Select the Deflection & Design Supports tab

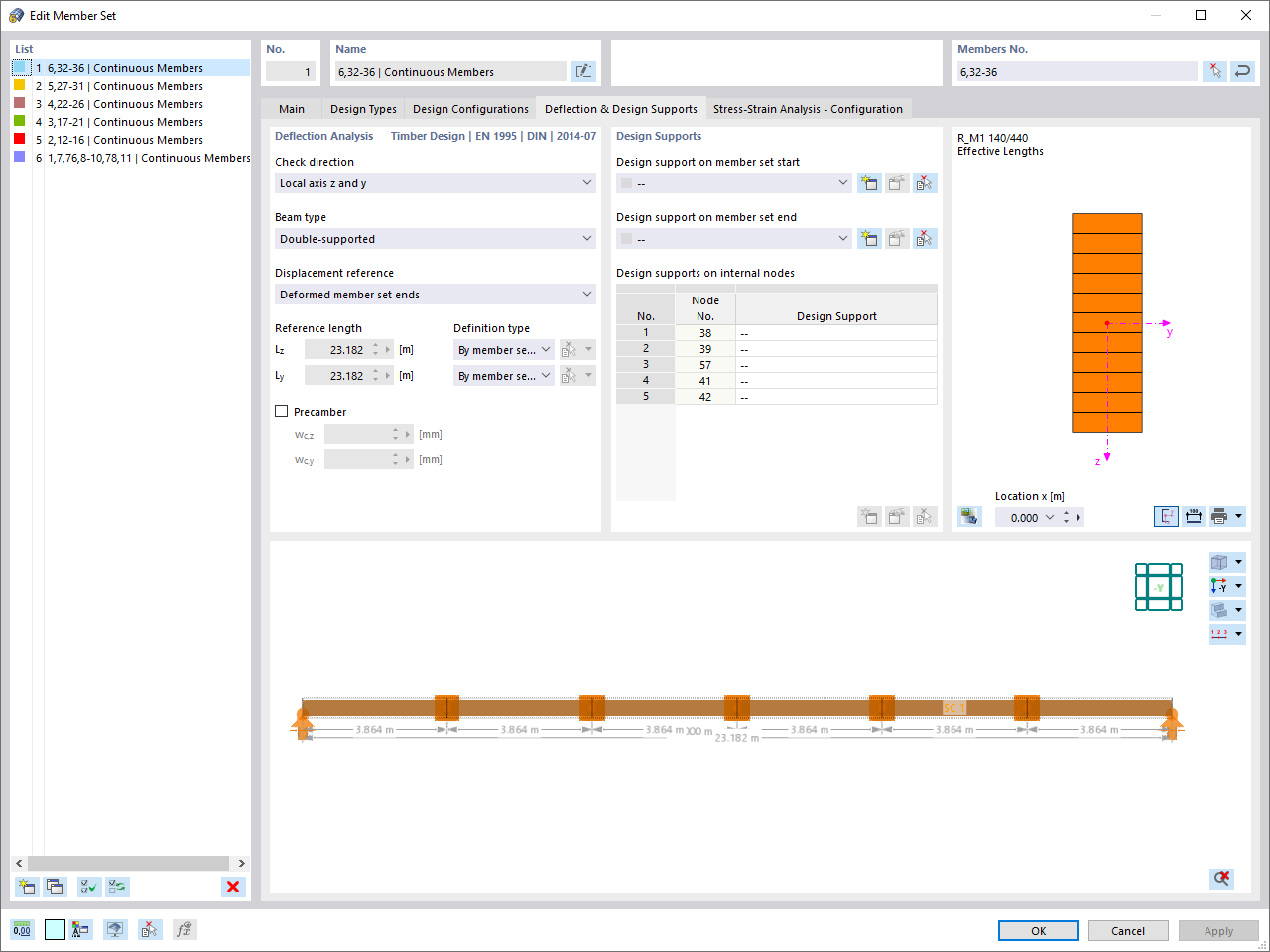click(x=621, y=109)
